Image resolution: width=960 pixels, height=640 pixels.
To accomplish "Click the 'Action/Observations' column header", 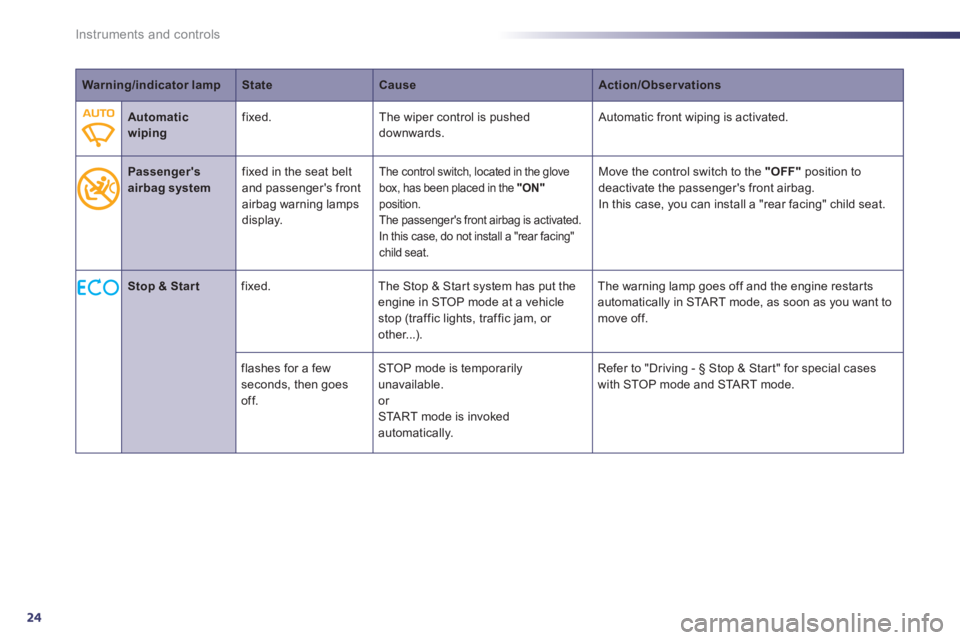I will [x=659, y=85].
